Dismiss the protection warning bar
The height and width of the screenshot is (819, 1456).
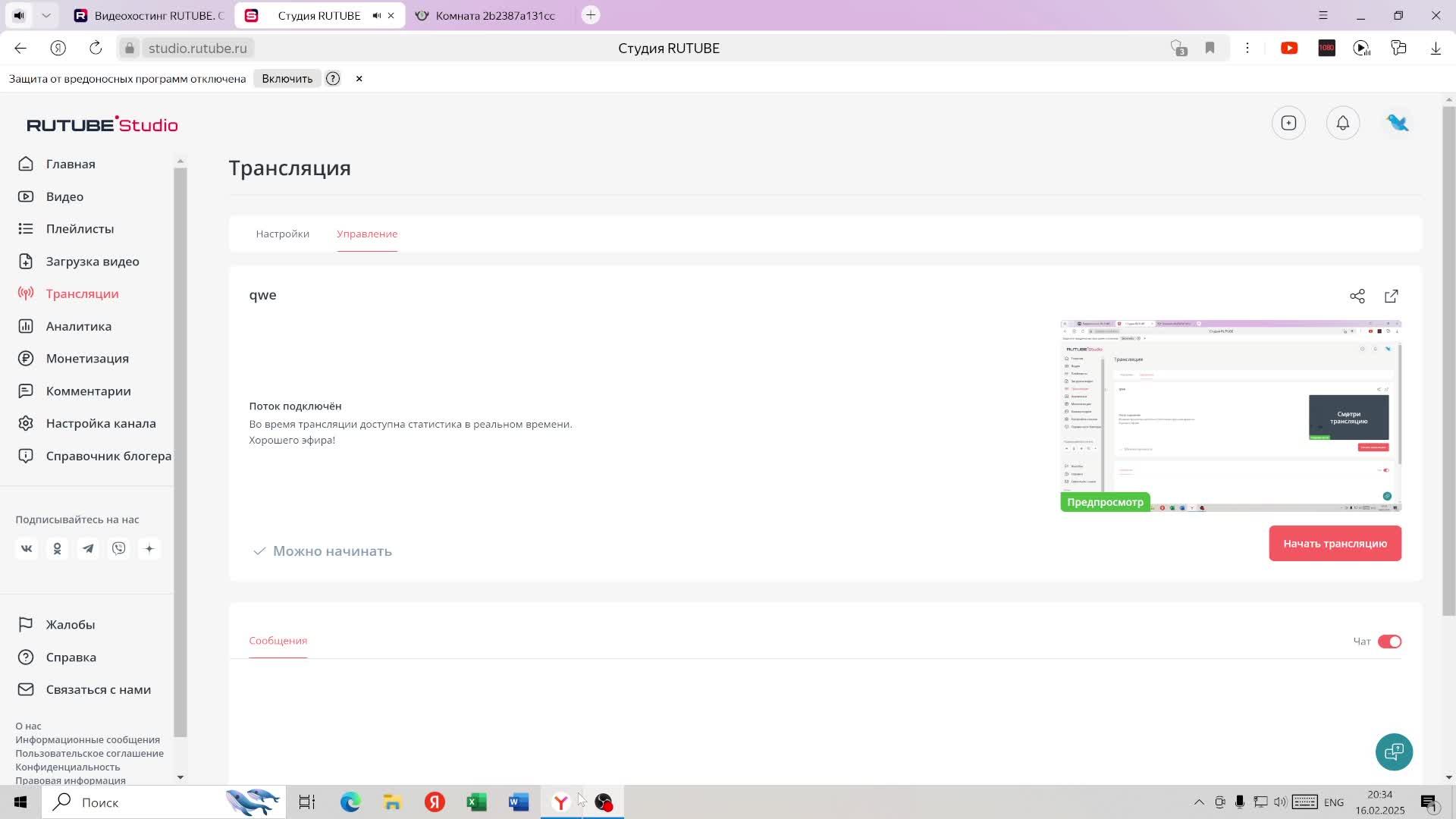359,79
